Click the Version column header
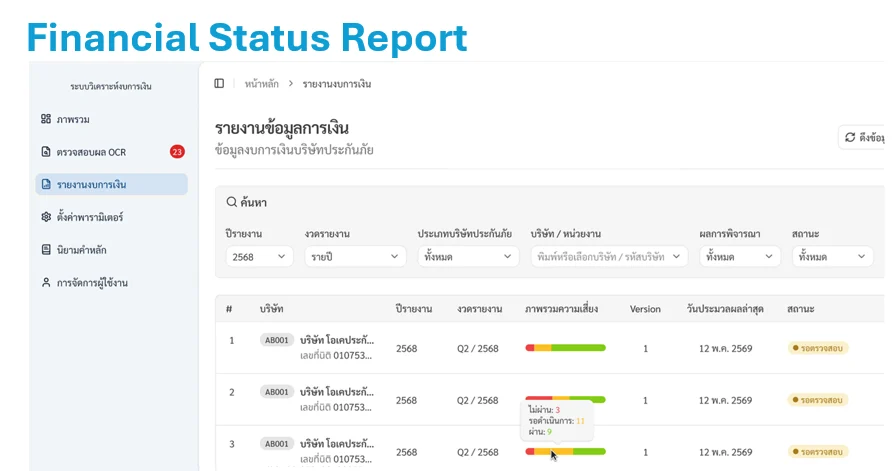This screenshot has height=471, width=894. point(645,309)
